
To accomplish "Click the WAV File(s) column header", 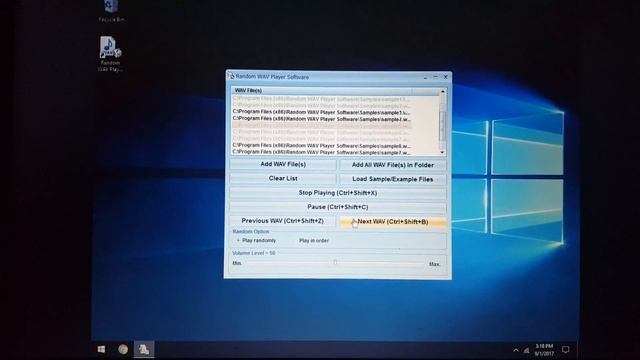I will coord(322,90).
